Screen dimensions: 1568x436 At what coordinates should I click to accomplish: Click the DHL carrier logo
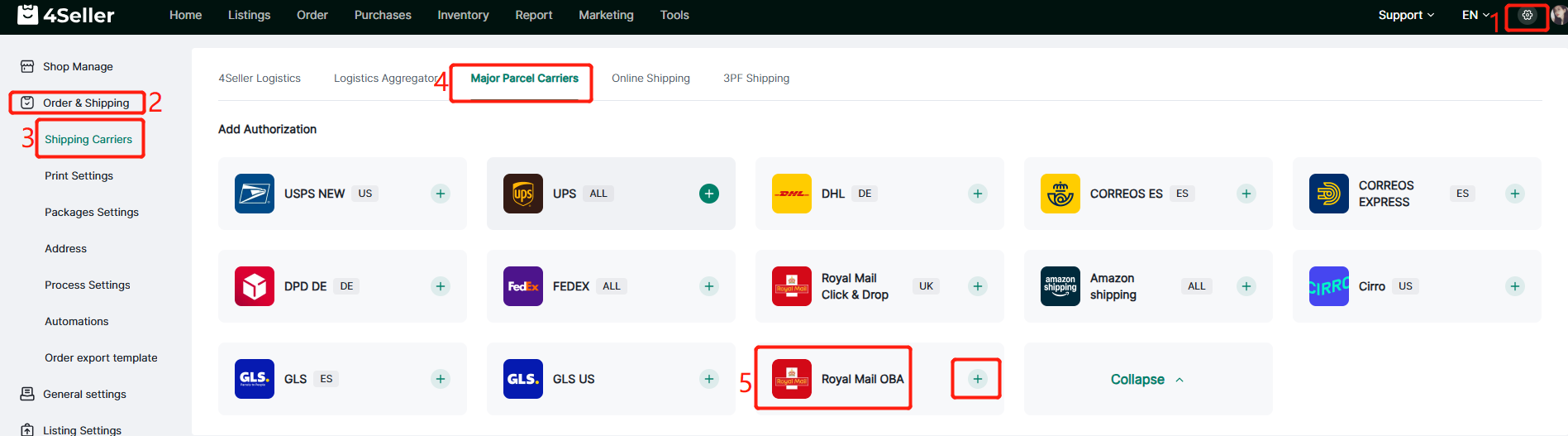tap(792, 194)
